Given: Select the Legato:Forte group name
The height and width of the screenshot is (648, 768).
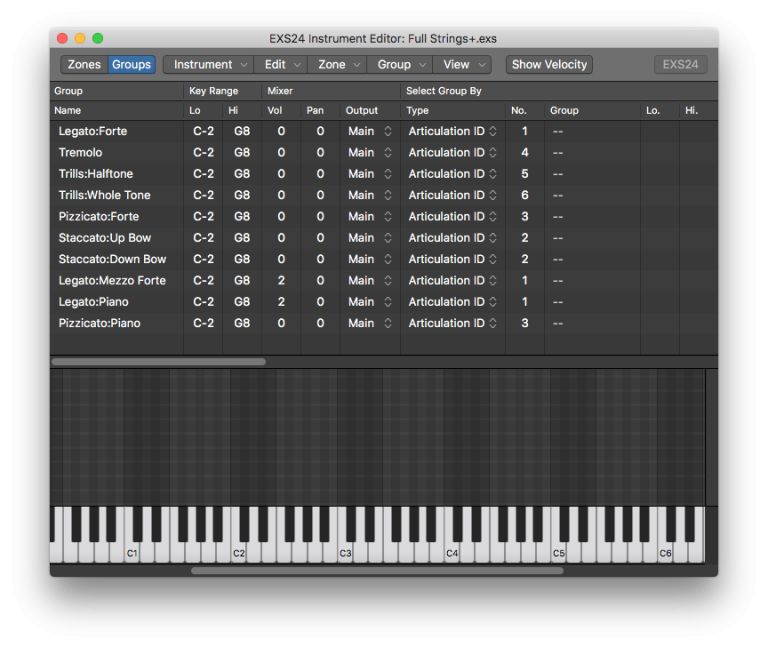Looking at the screenshot, I should [93, 131].
